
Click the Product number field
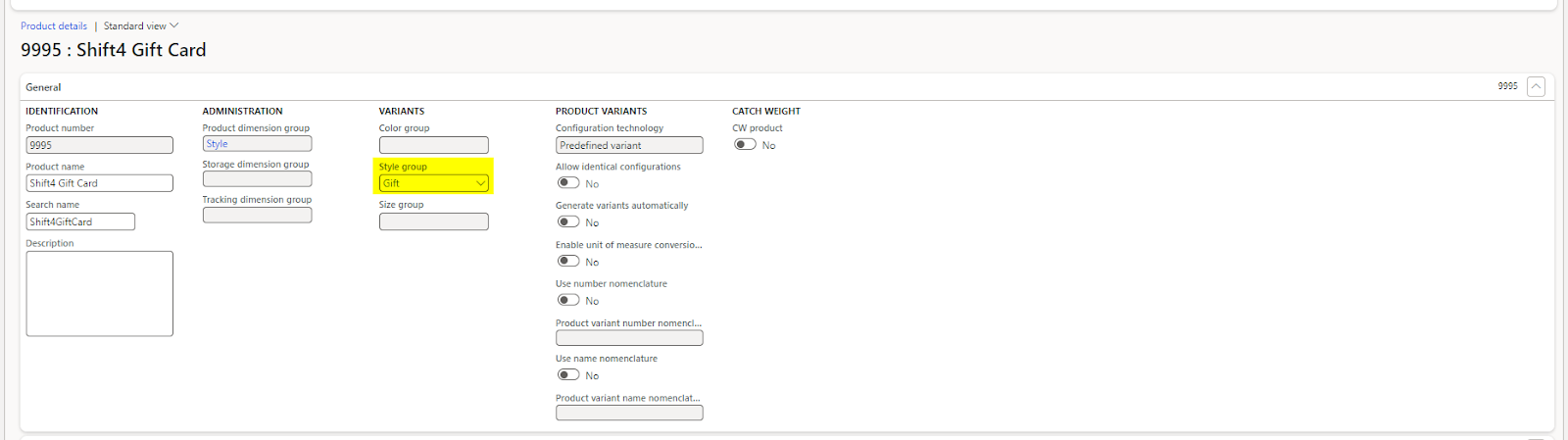(x=99, y=145)
